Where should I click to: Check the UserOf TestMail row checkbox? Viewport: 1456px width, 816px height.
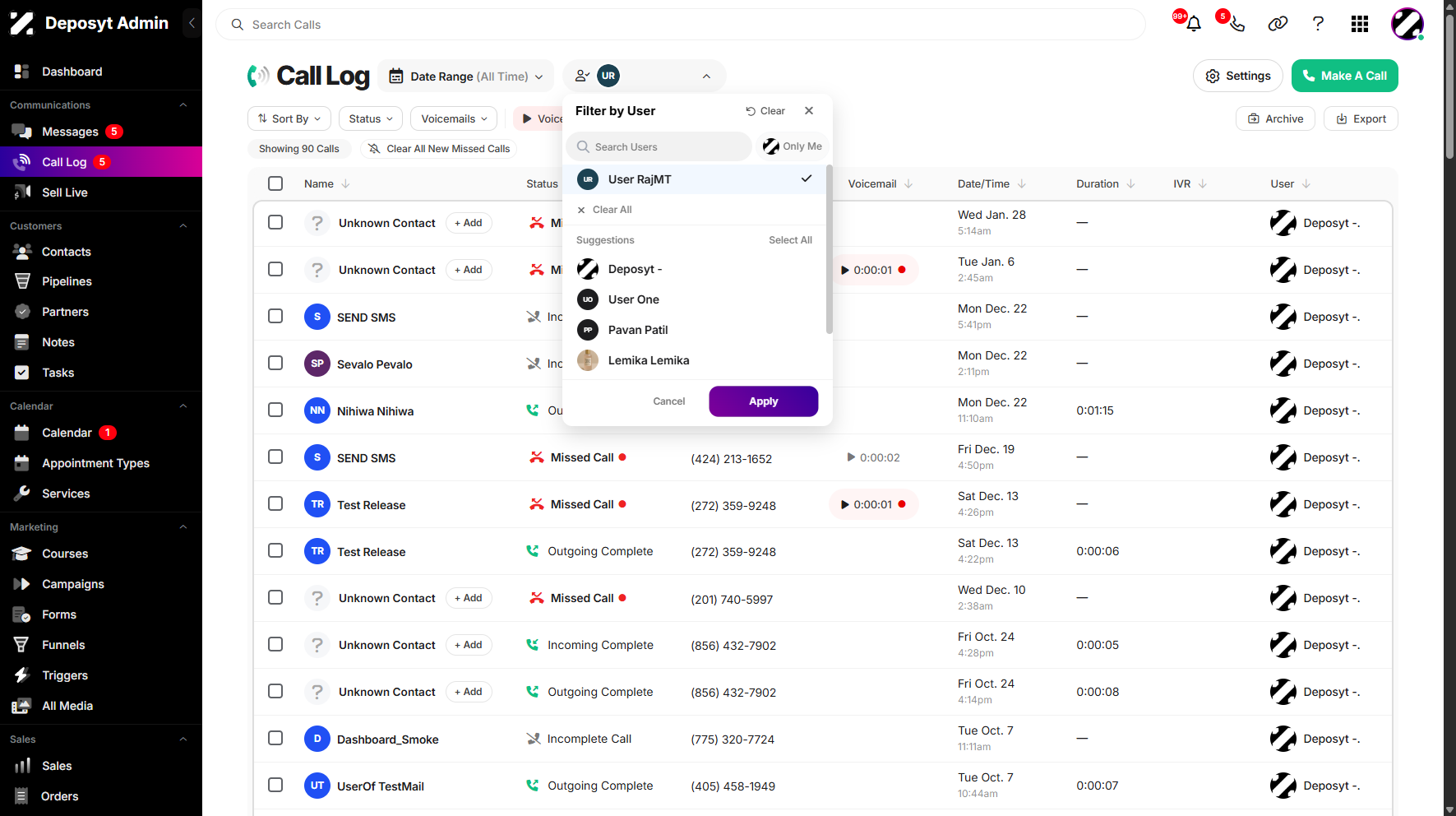click(x=275, y=785)
